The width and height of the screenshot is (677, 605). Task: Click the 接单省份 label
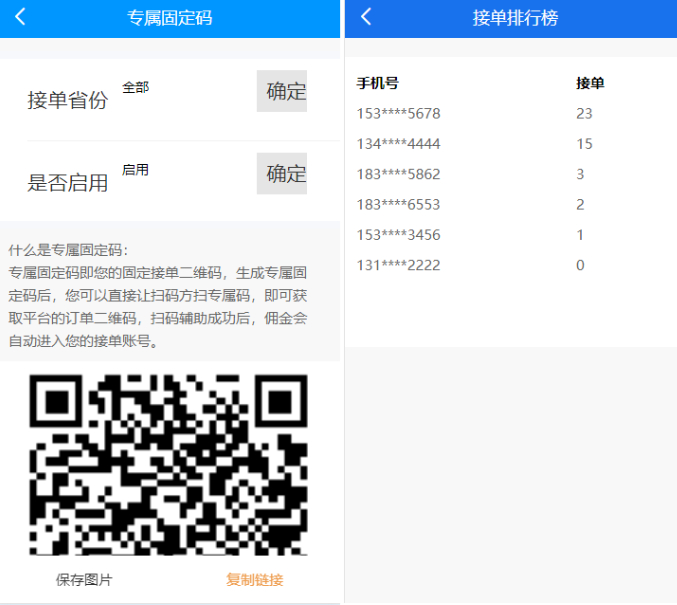click(x=68, y=100)
